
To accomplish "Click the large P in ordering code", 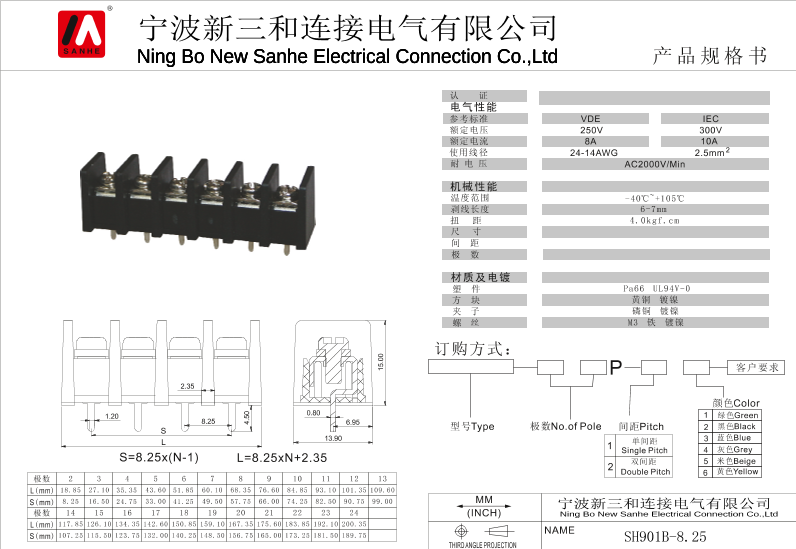I will coord(615,368).
